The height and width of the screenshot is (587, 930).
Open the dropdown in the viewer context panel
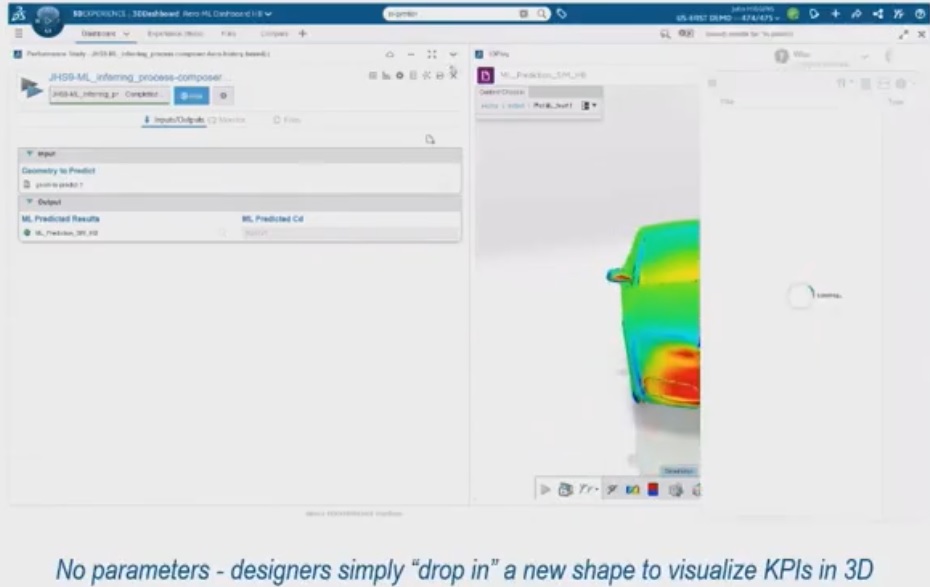[x=591, y=105]
